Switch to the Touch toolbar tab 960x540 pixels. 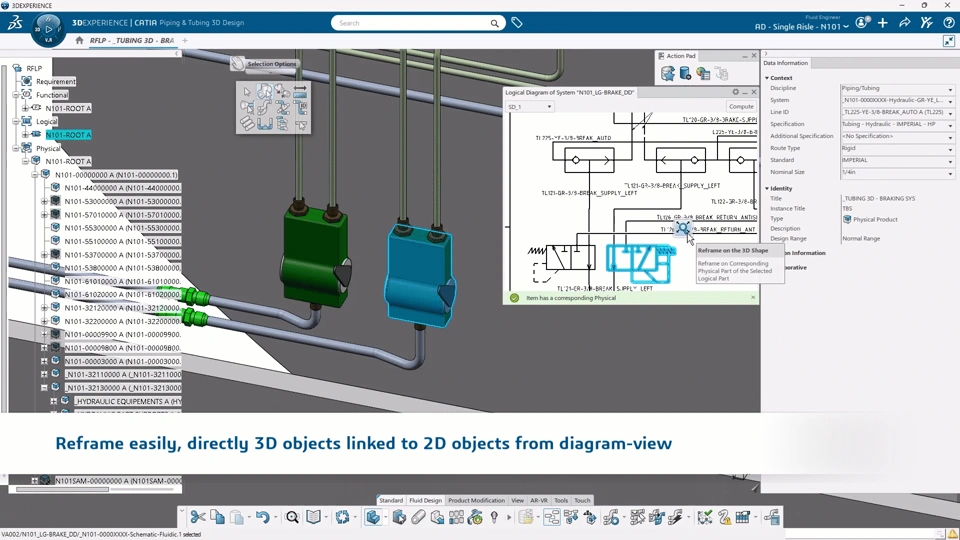582,500
